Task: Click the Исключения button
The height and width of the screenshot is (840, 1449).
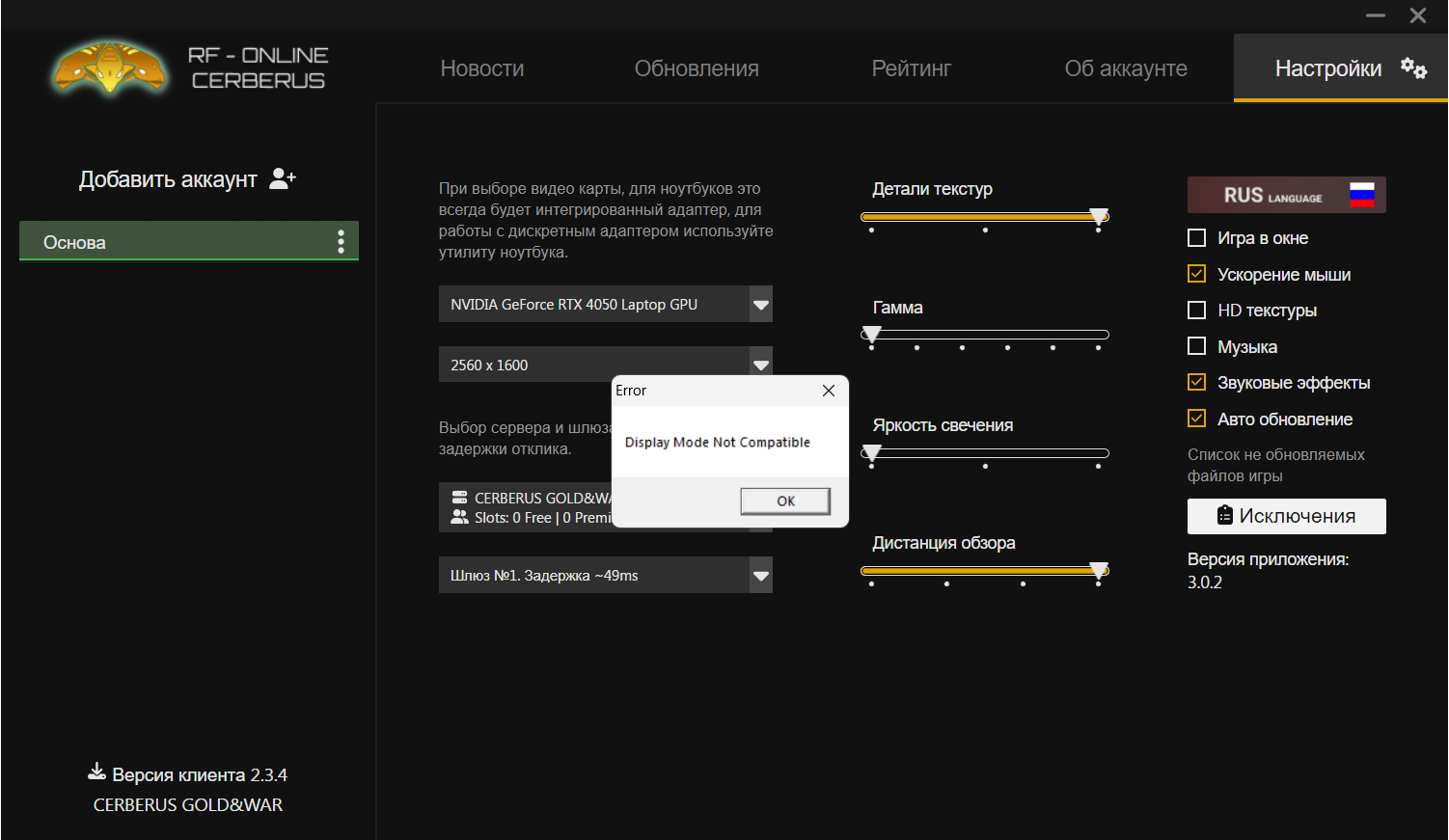Action: click(x=1286, y=516)
